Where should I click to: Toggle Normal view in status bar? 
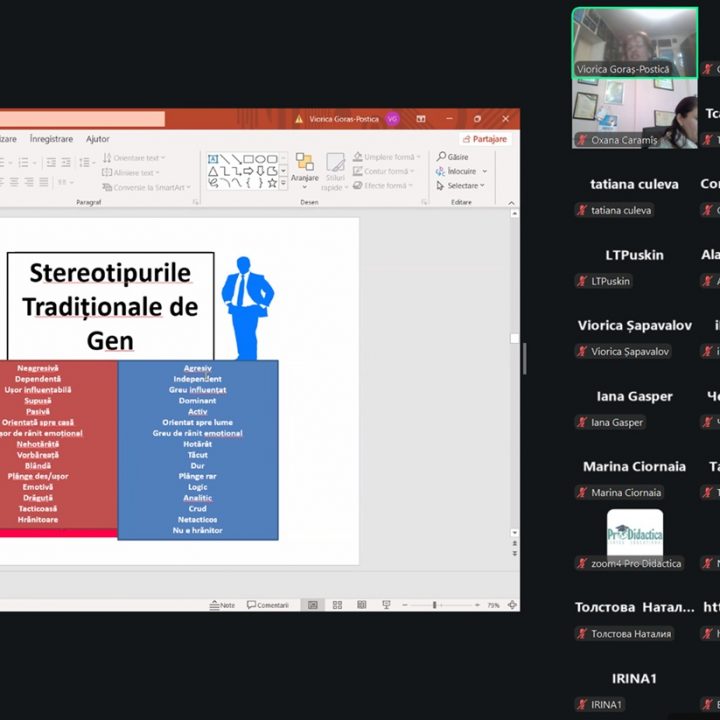313,605
